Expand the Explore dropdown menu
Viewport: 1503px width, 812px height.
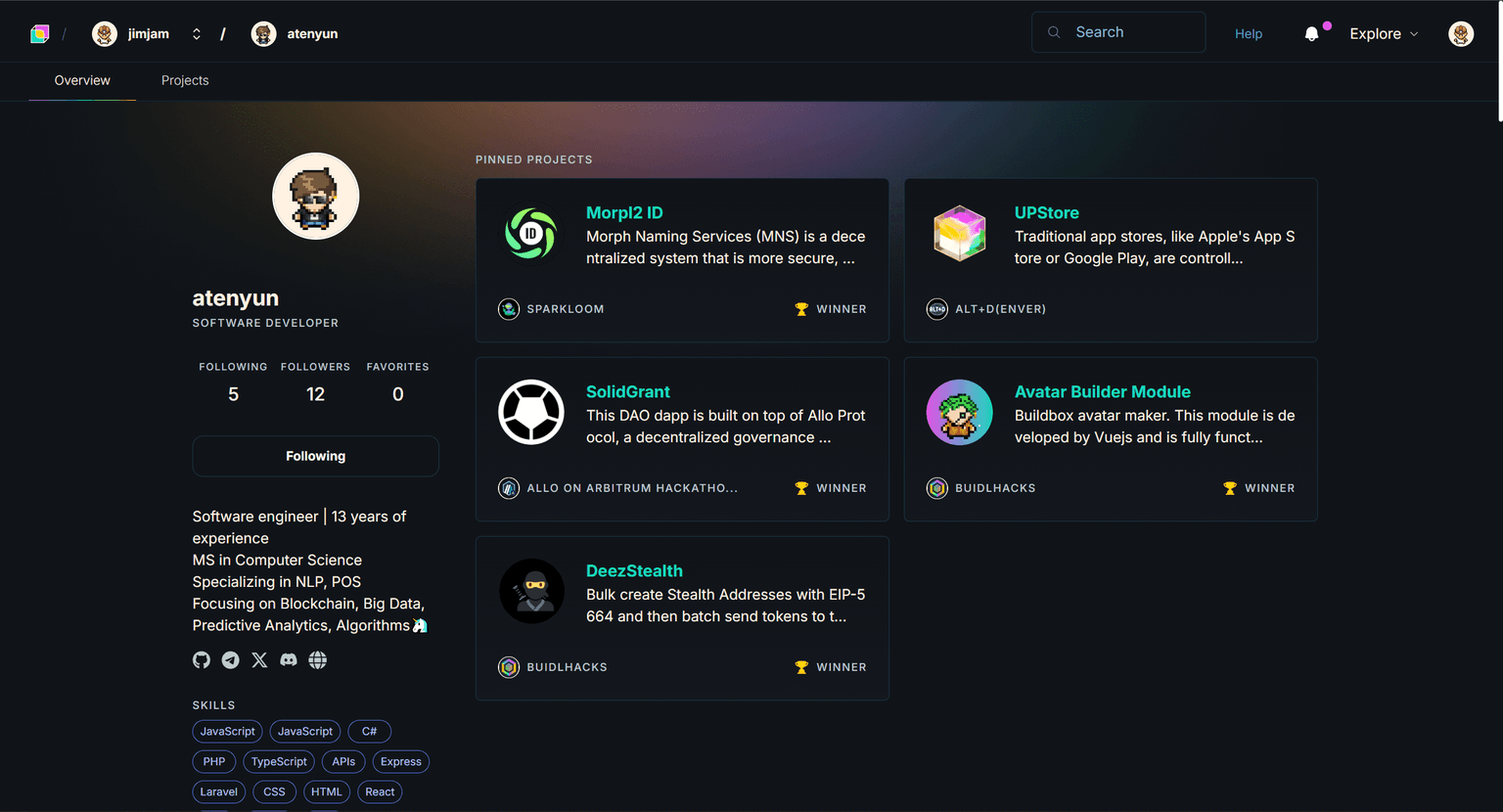(x=1384, y=34)
